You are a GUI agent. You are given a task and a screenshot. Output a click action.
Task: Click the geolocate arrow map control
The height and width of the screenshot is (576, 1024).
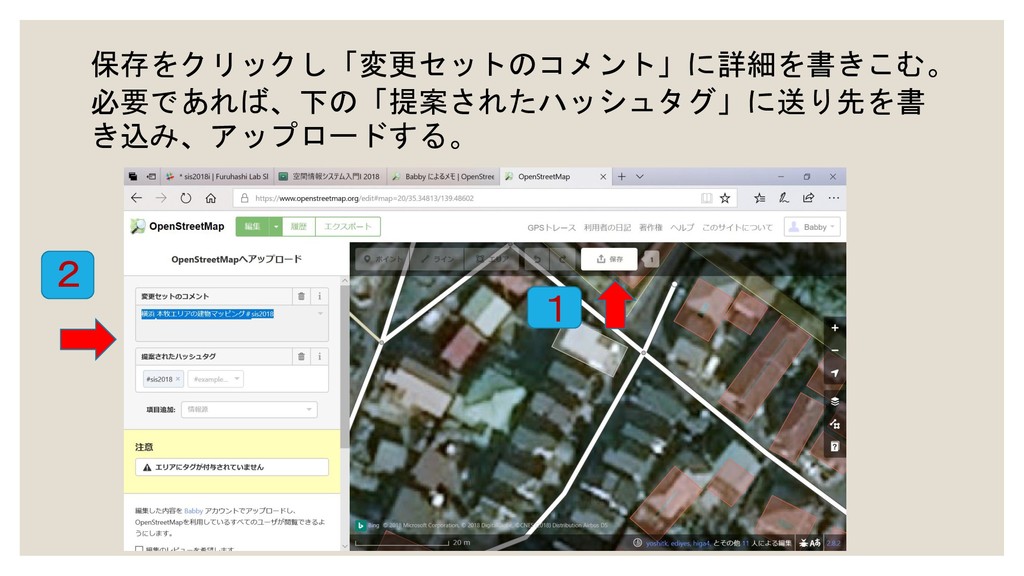(x=835, y=374)
